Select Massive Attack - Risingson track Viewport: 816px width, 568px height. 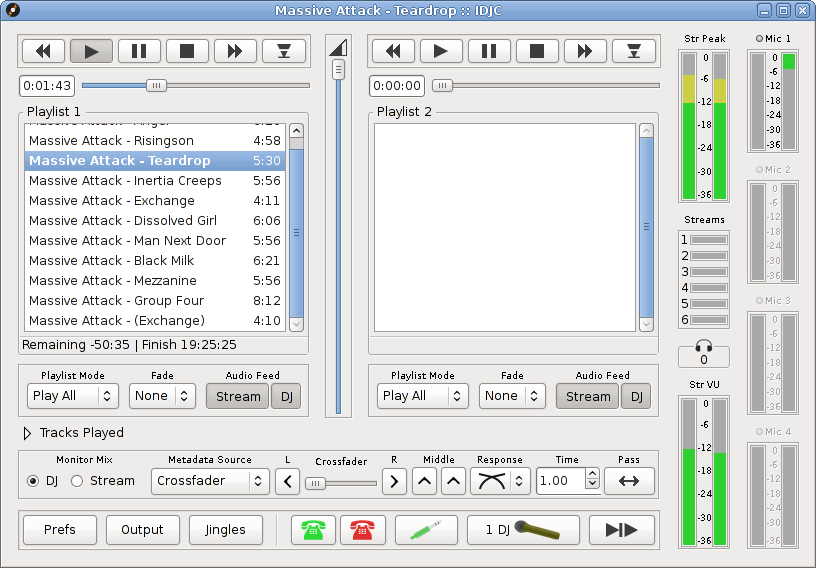point(155,141)
